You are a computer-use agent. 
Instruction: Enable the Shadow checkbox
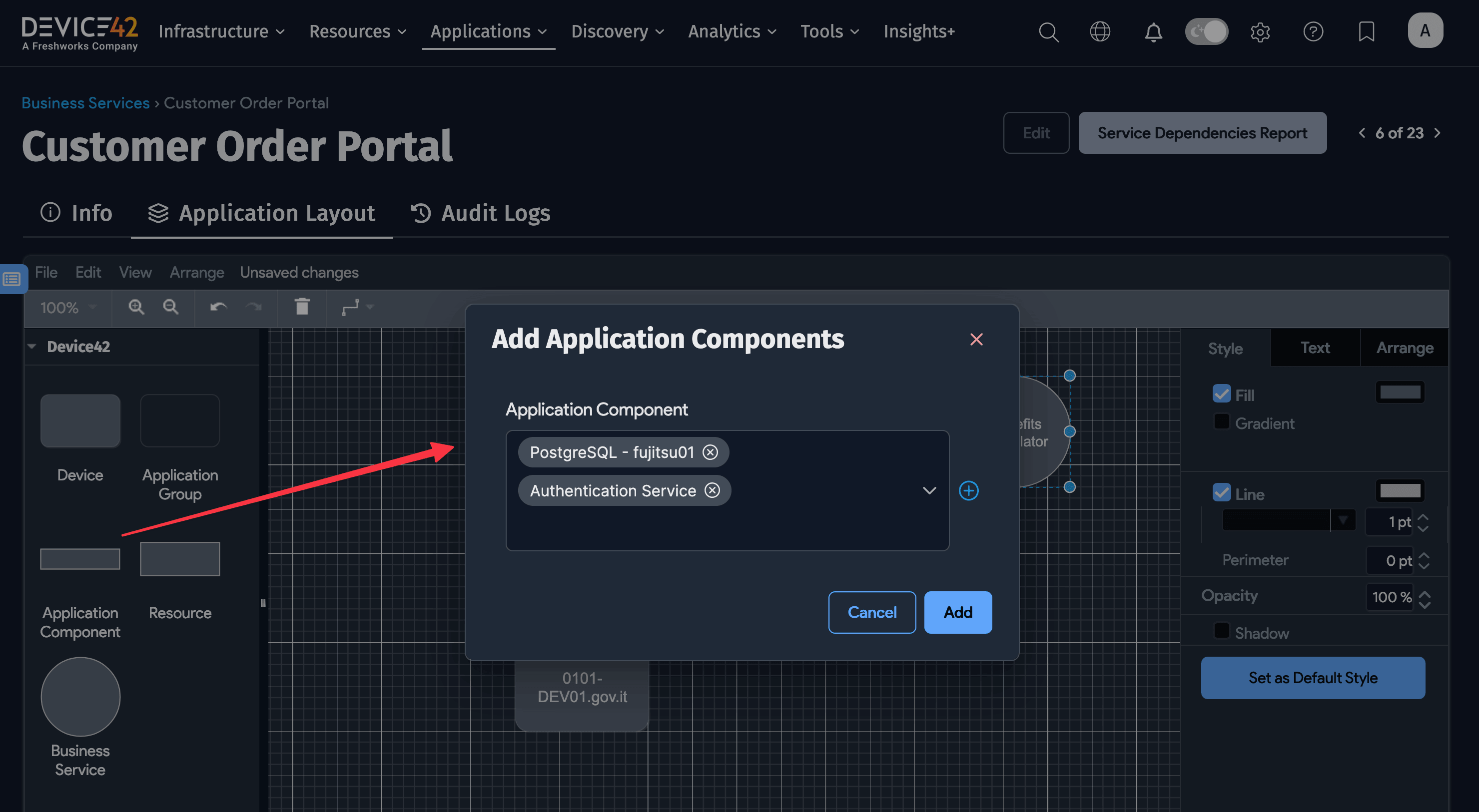1221,632
